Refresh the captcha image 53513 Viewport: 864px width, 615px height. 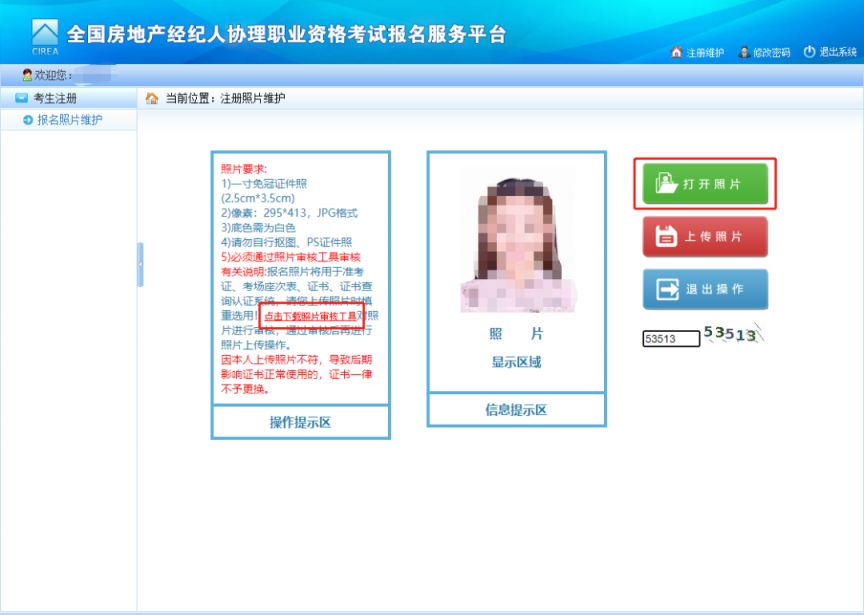733,334
